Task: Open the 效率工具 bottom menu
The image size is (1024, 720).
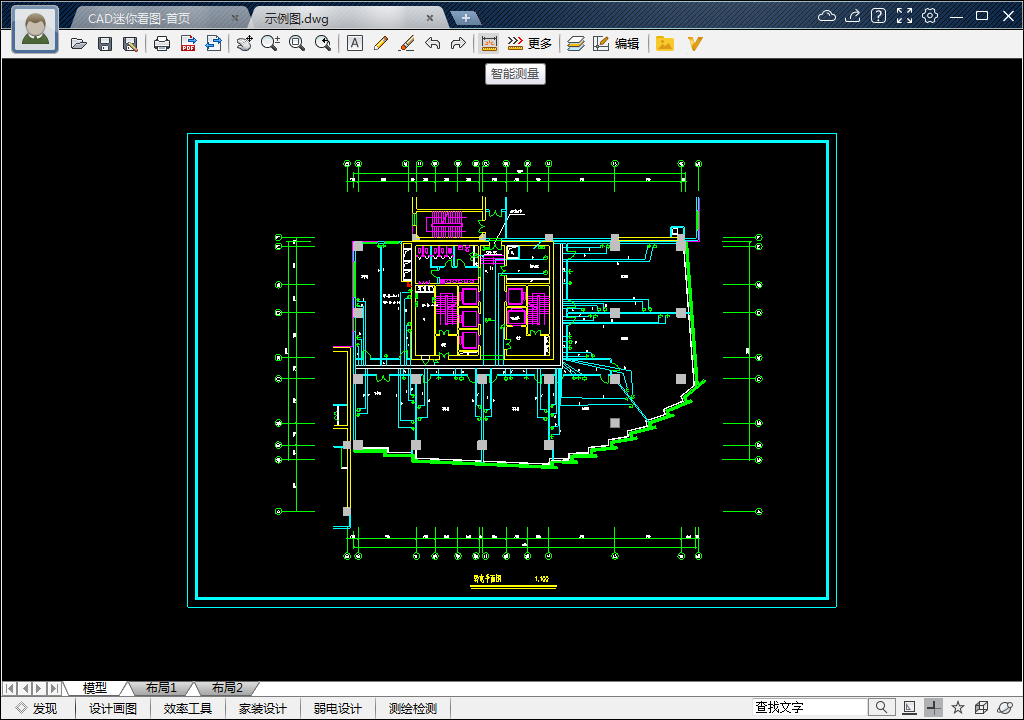Action: coord(188,708)
